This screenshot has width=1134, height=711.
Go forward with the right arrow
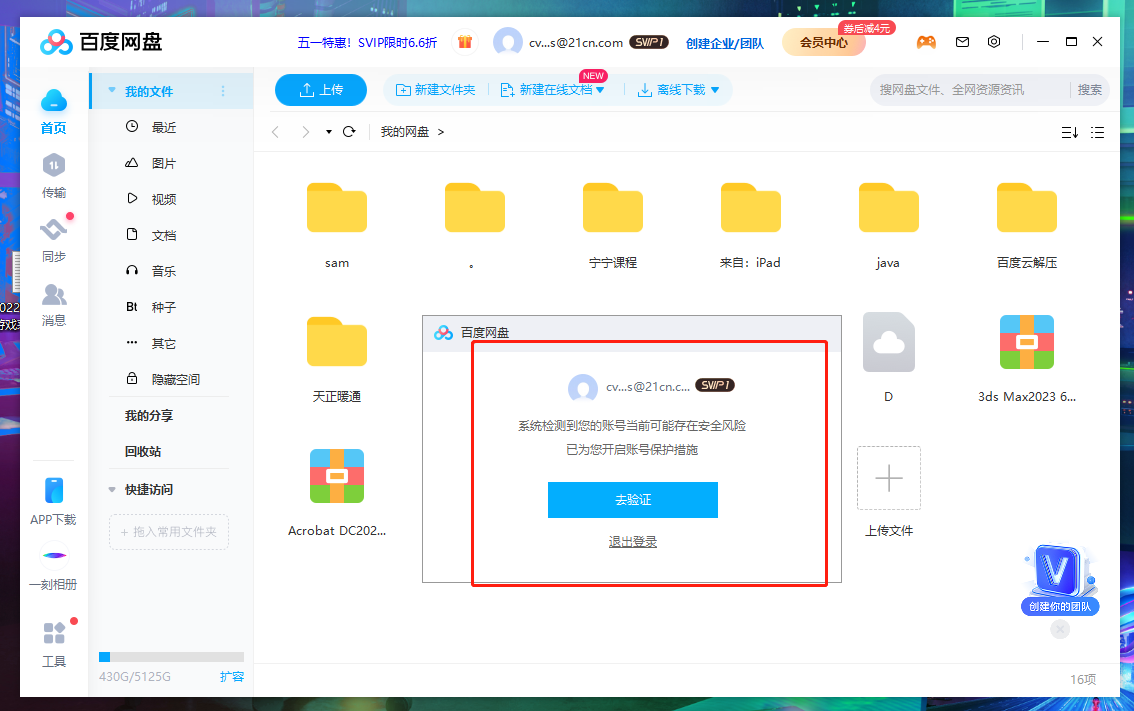[305, 132]
